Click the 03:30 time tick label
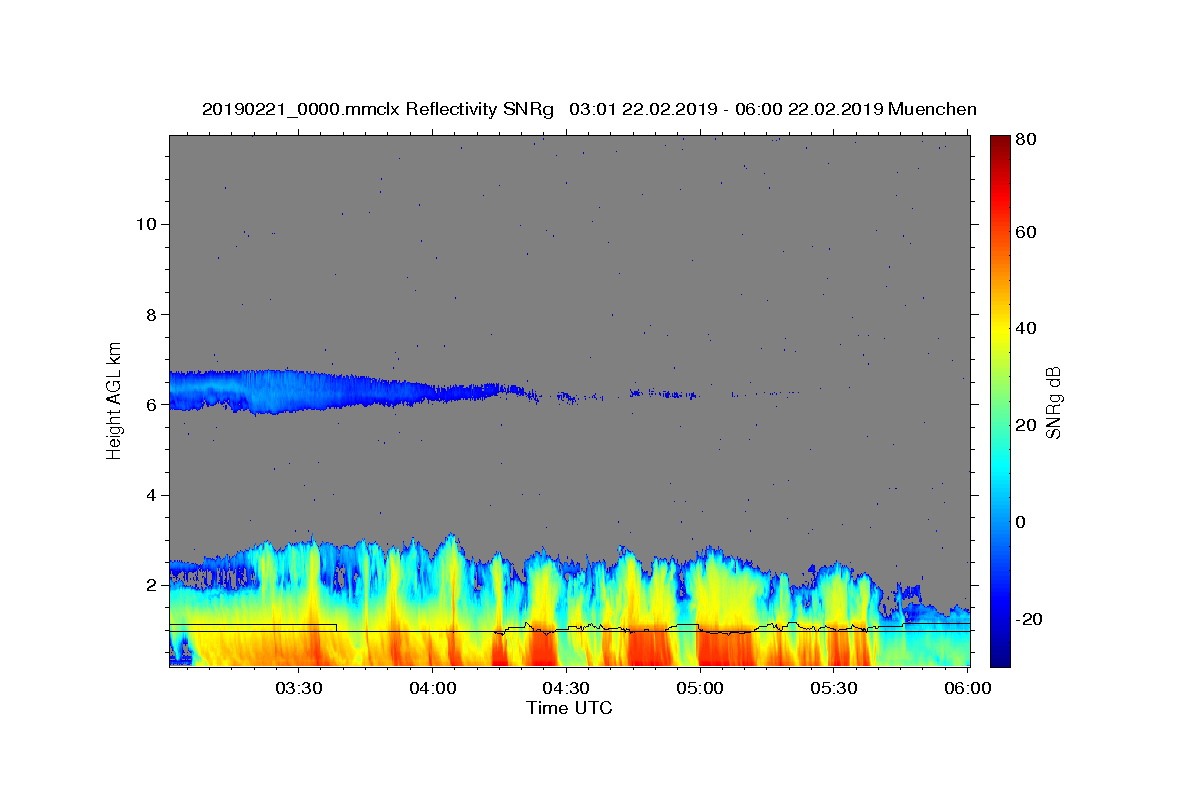The height and width of the screenshot is (800, 1200). click(298, 689)
